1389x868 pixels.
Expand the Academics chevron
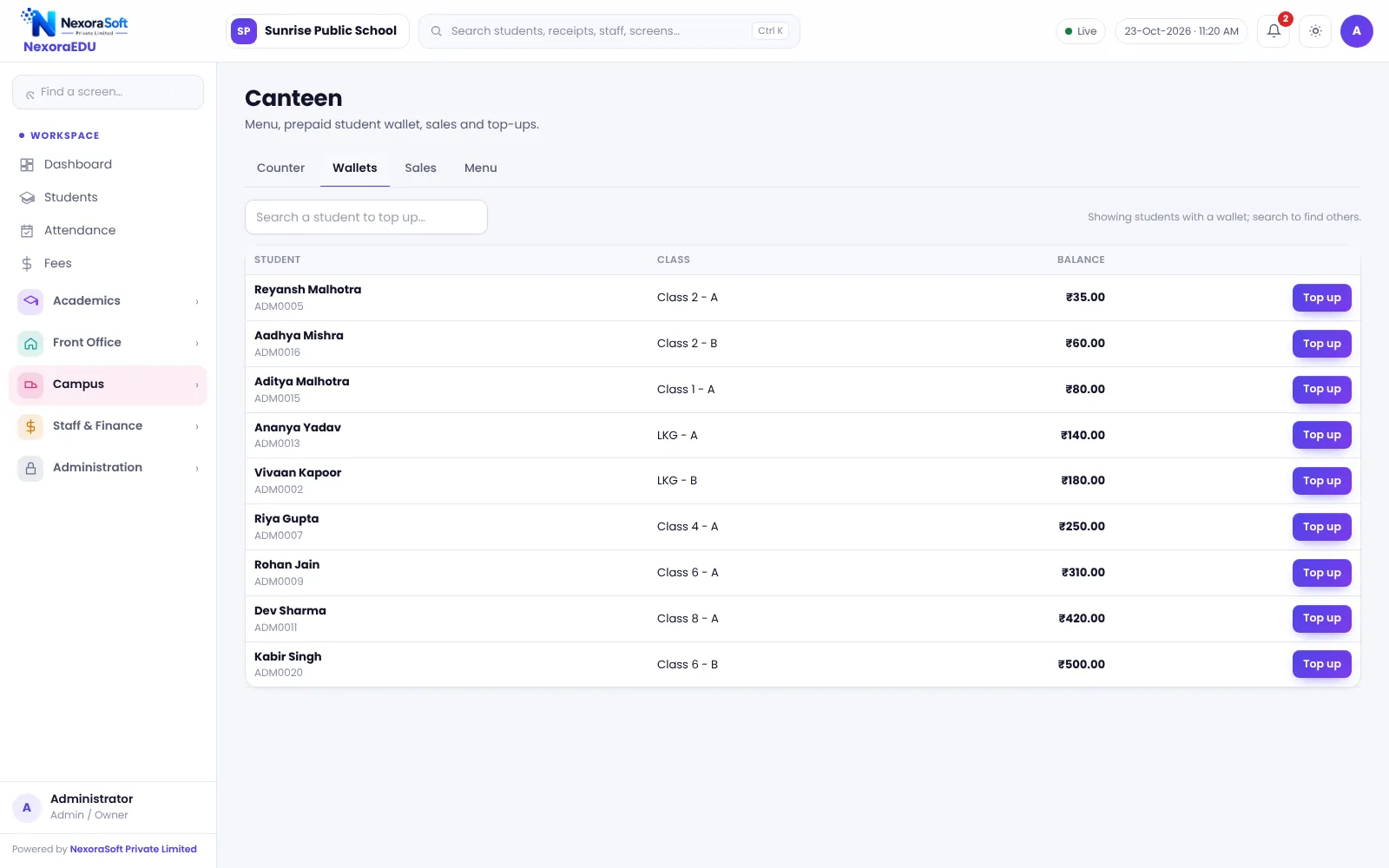tap(197, 302)
